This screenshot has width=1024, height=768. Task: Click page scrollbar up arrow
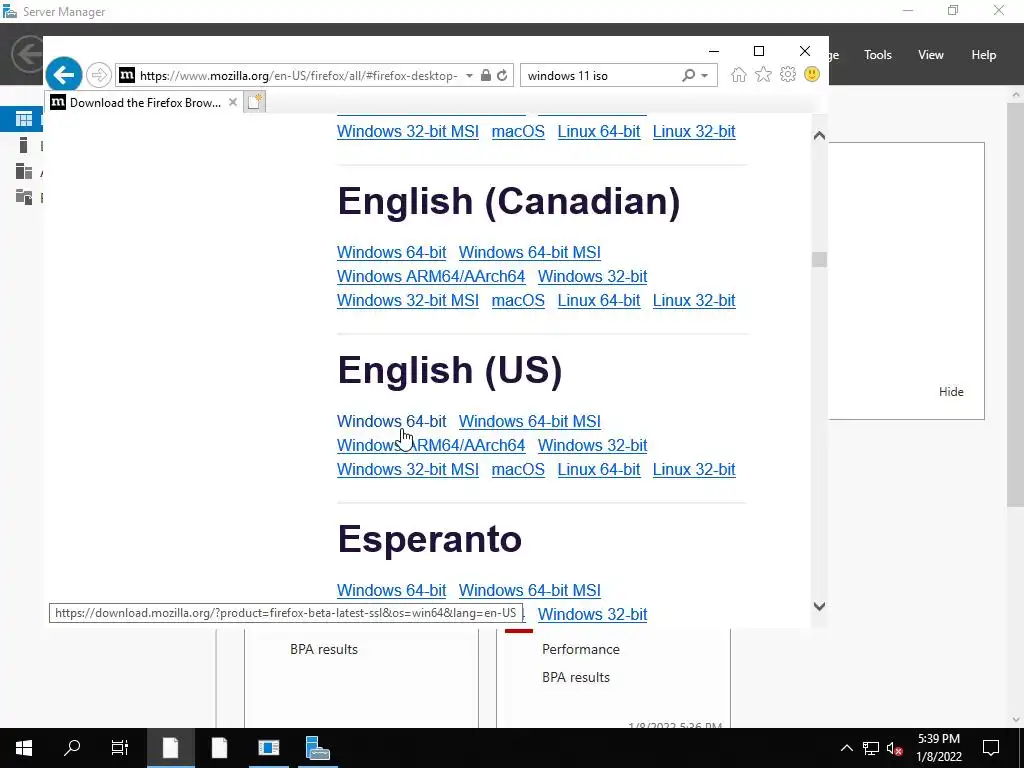pos(820,135)
